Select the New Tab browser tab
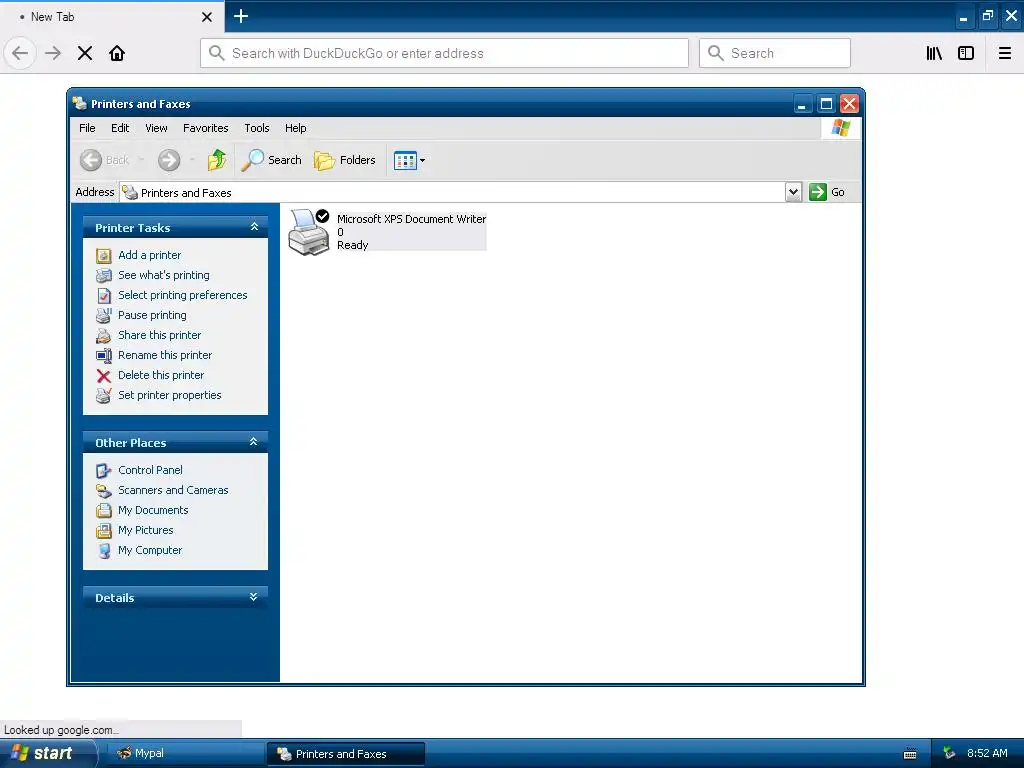Viewport: 1024px width, 768px height. click(112, 16)
